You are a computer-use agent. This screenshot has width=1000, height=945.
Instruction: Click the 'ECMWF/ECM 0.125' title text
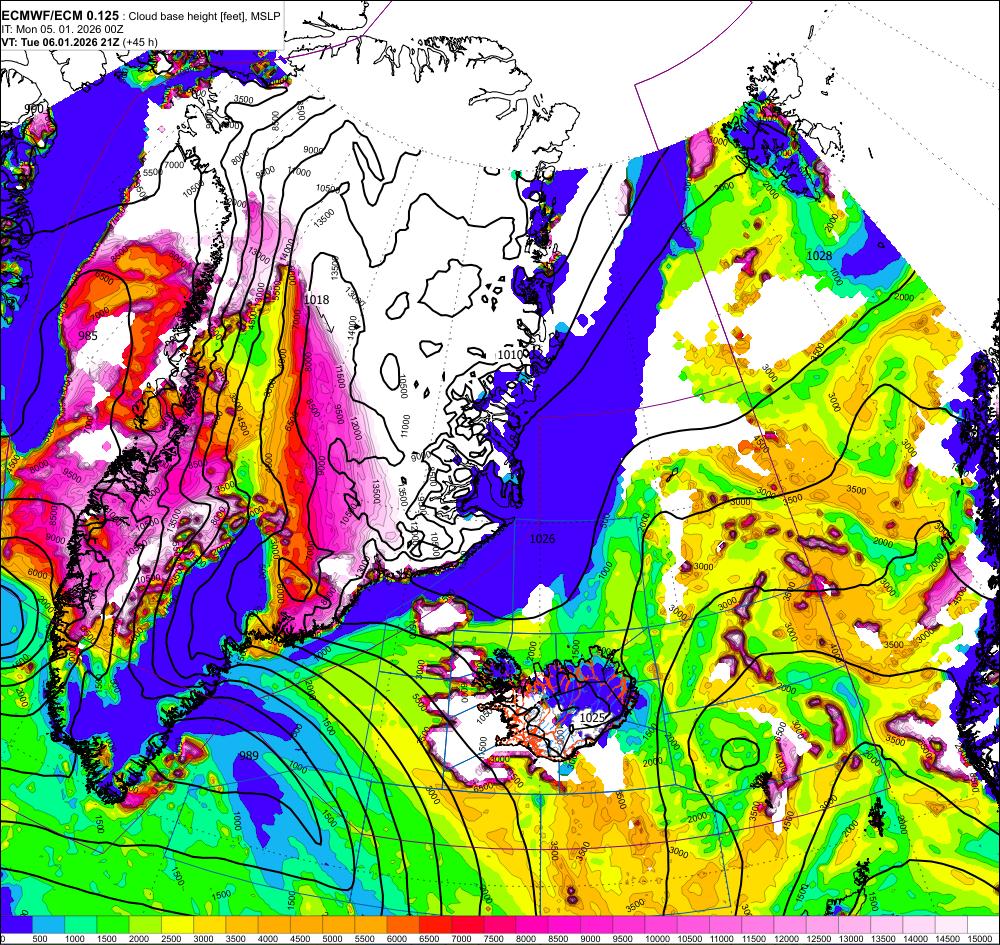coord(60,15)
